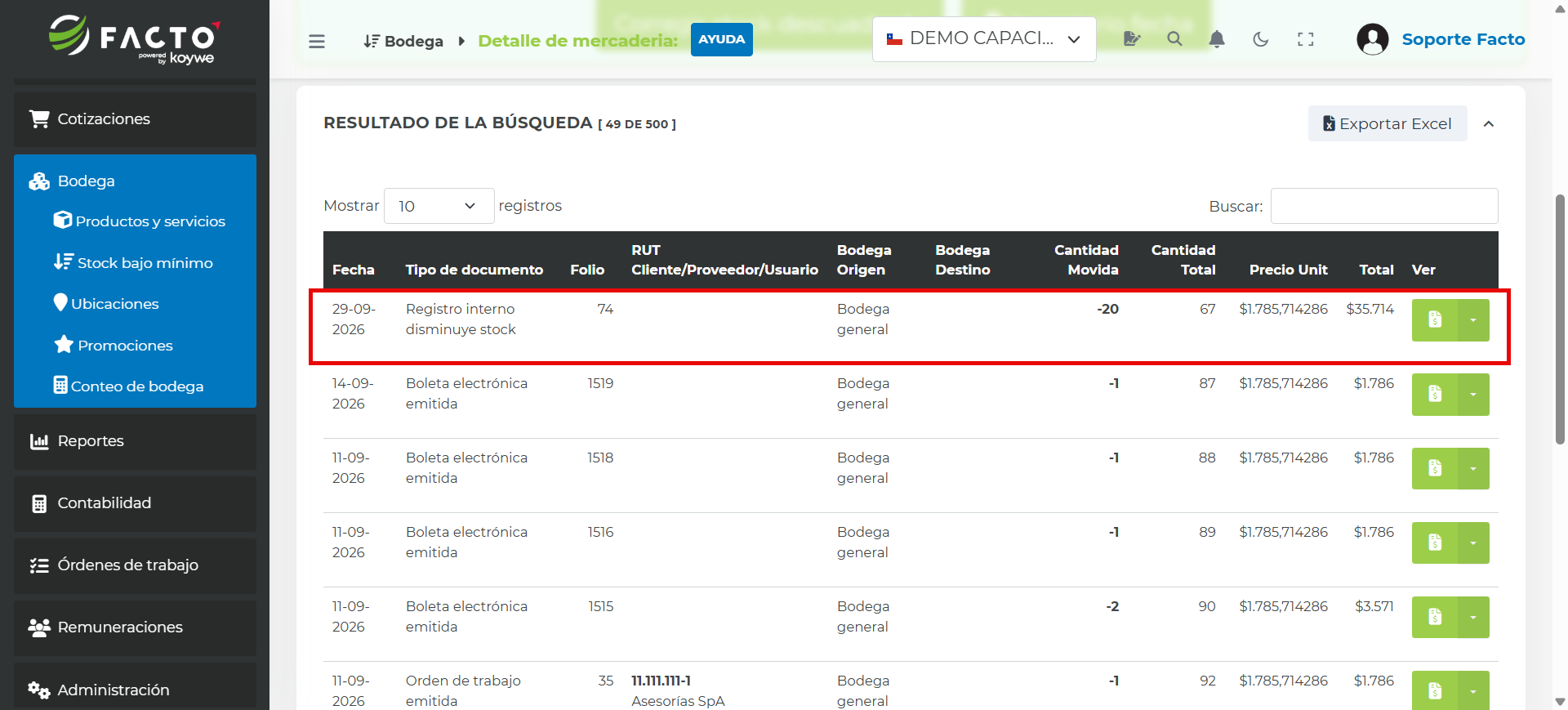
Task: Open the notifications bell icon
Action: pyautogui.click(x=1217, y=39)
